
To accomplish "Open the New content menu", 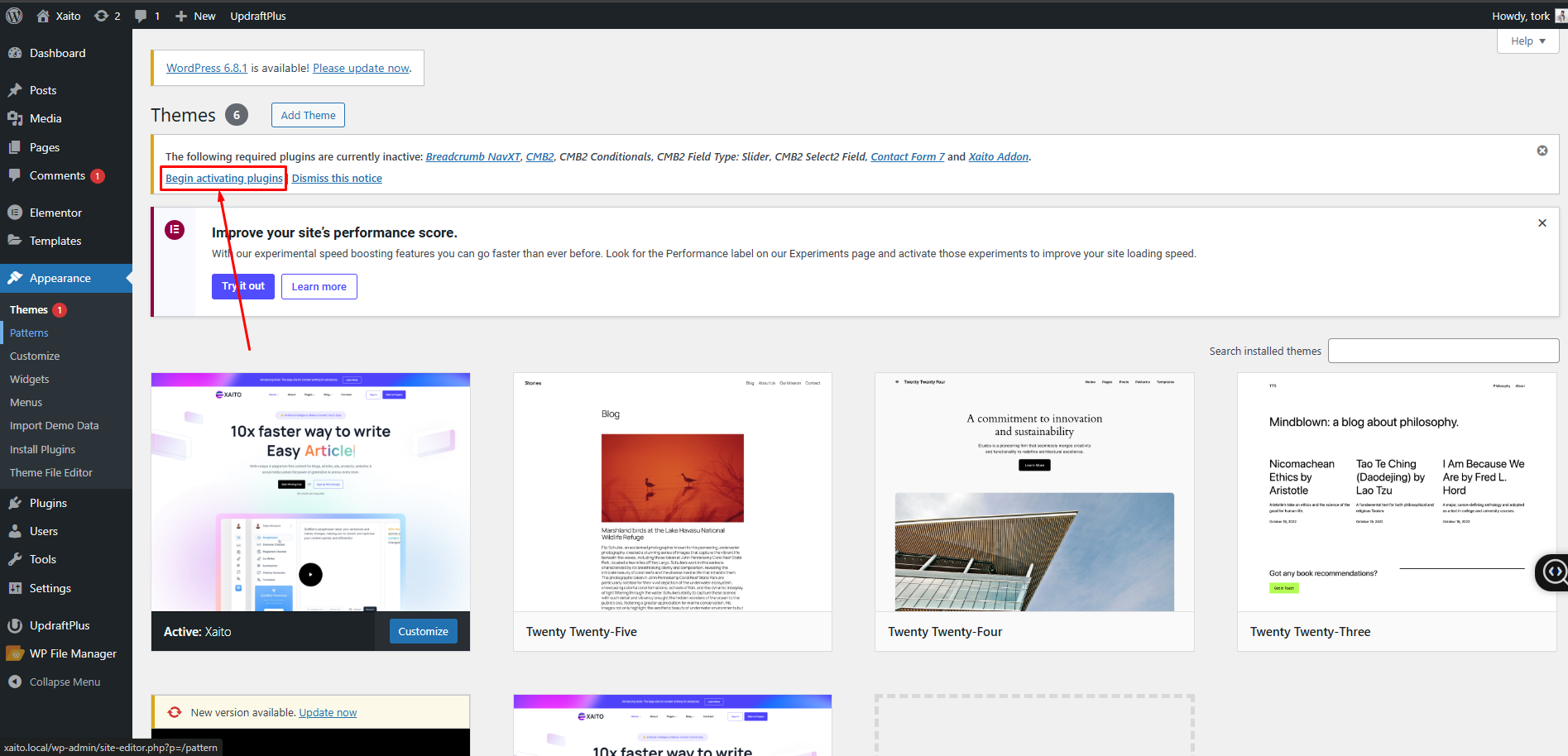I will tap(195, 16).
